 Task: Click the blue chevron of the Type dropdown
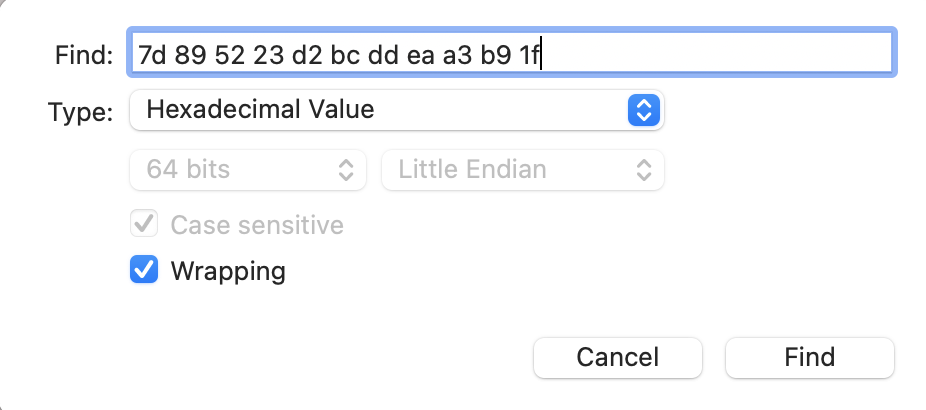point(641,109)
